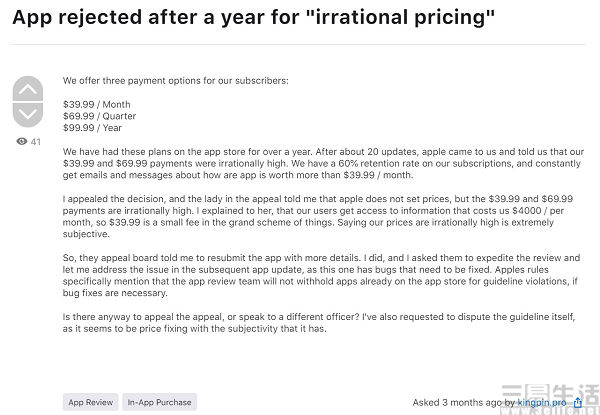The image size is (600, 415).
Task: Select the "$99.99 / Year" price line
Action: point(92,128)
